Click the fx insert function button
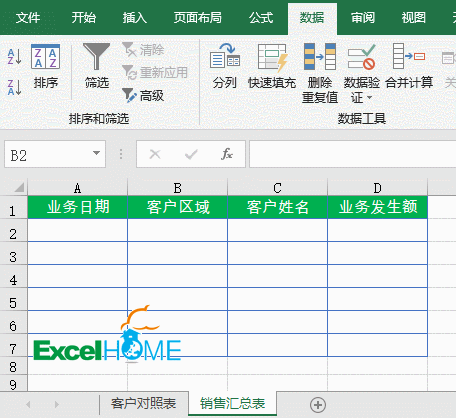 pos(227,154)
